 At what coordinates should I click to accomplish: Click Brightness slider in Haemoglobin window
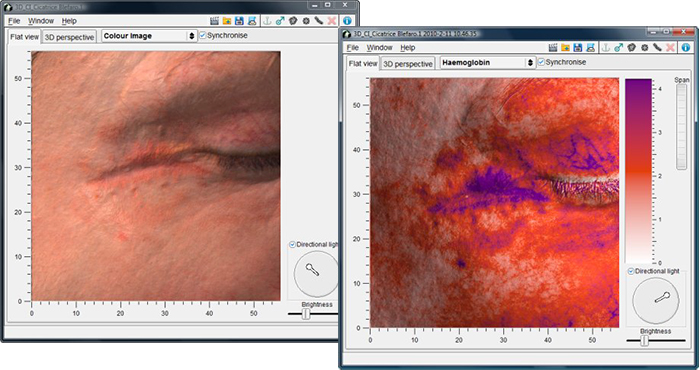655,341
